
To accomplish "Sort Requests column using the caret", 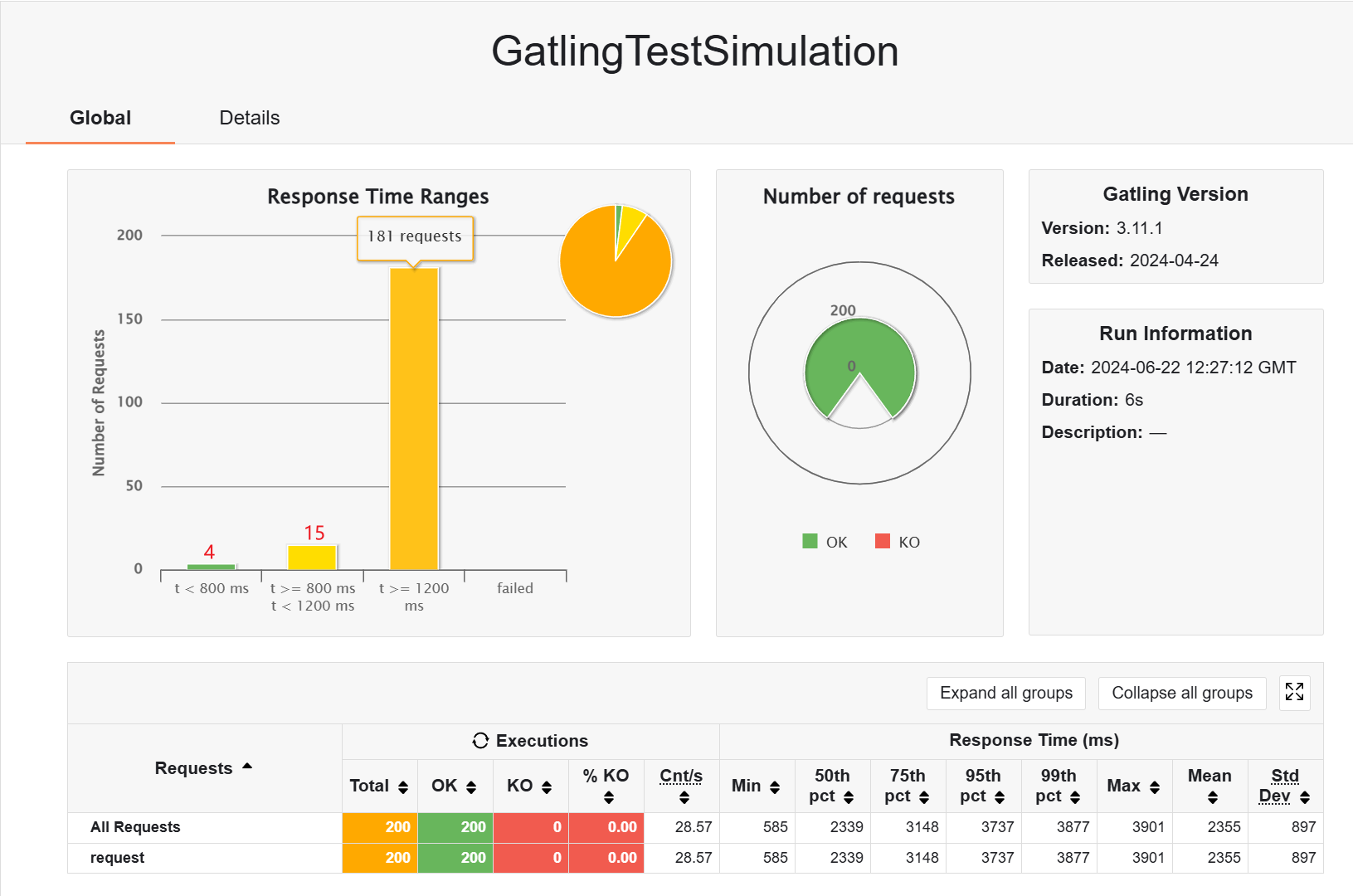I will (247, 767).
